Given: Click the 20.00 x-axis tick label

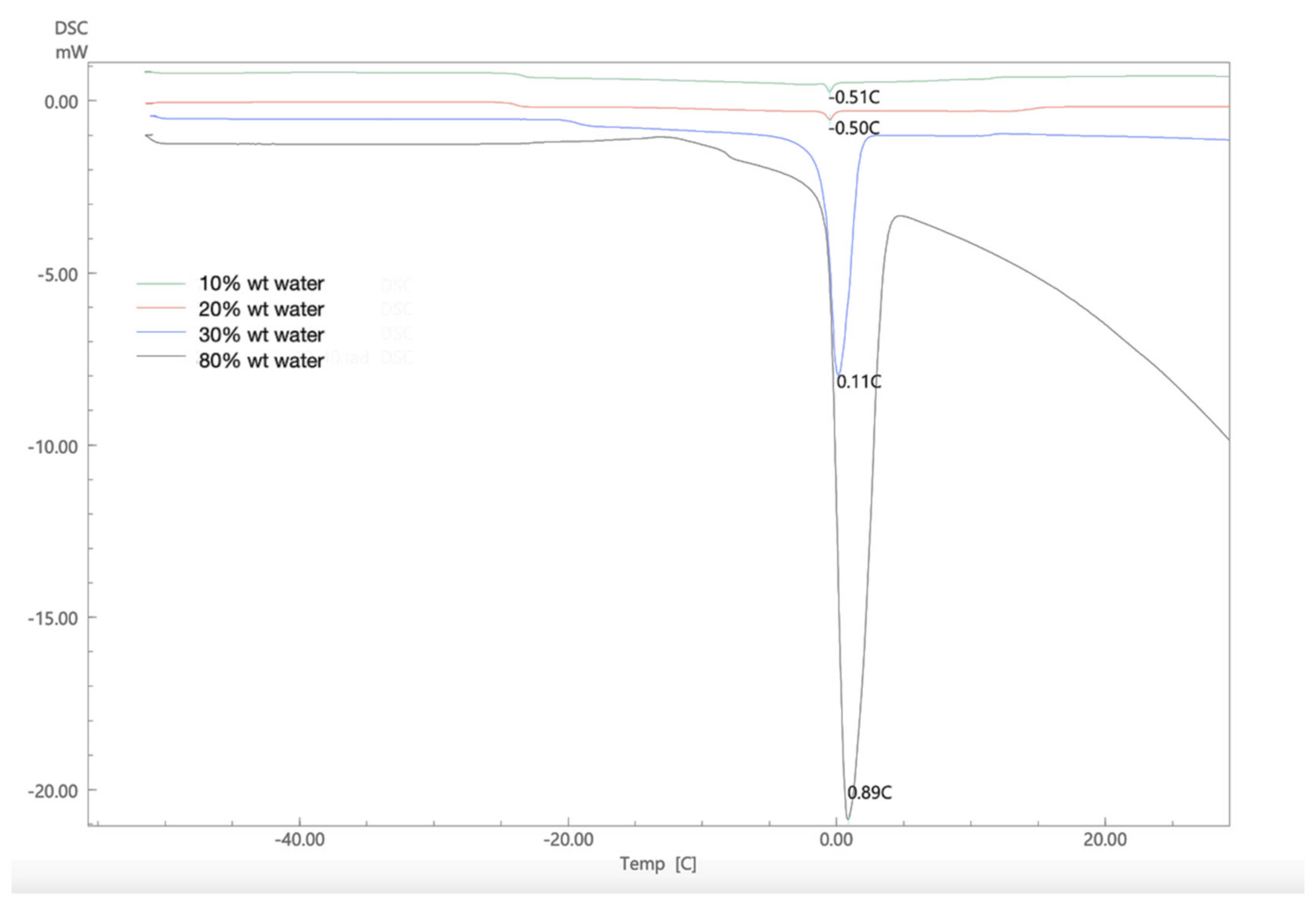Looking at the screenshot, I should click(x=1105, y=840).
